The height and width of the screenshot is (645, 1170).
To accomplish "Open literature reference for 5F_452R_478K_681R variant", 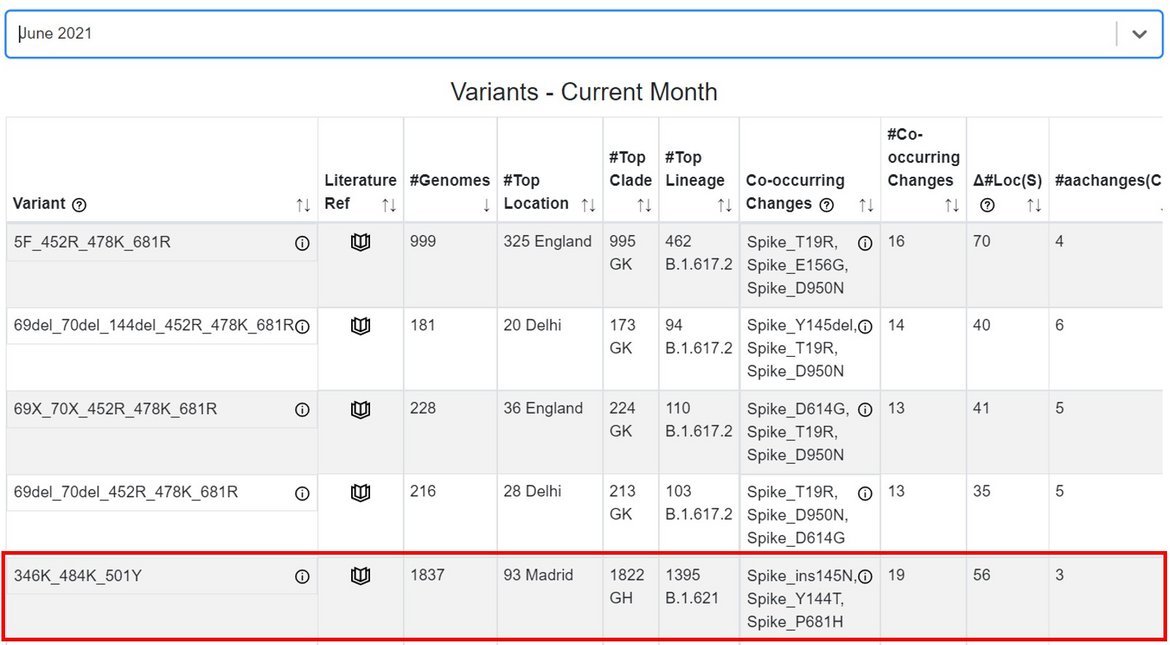I will pos(361,243).
